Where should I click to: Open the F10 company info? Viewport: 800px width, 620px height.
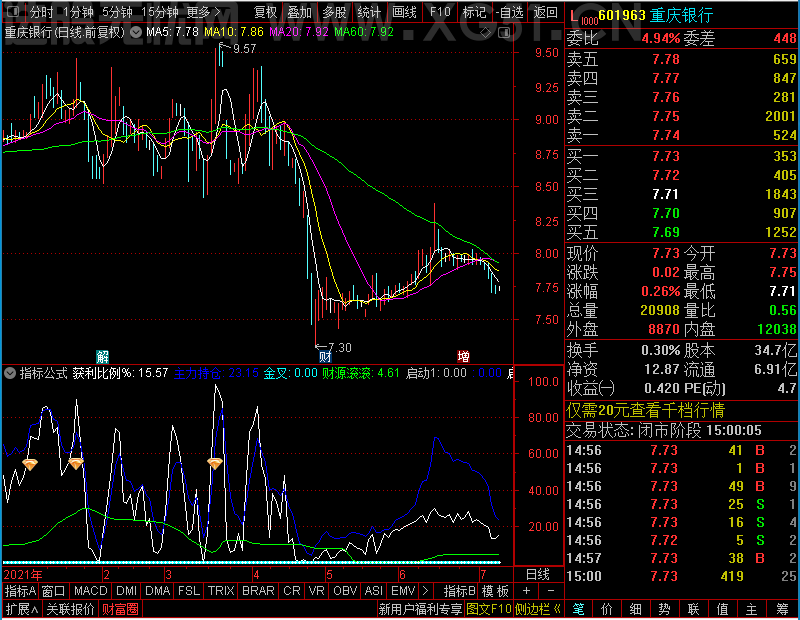(440, 12)
